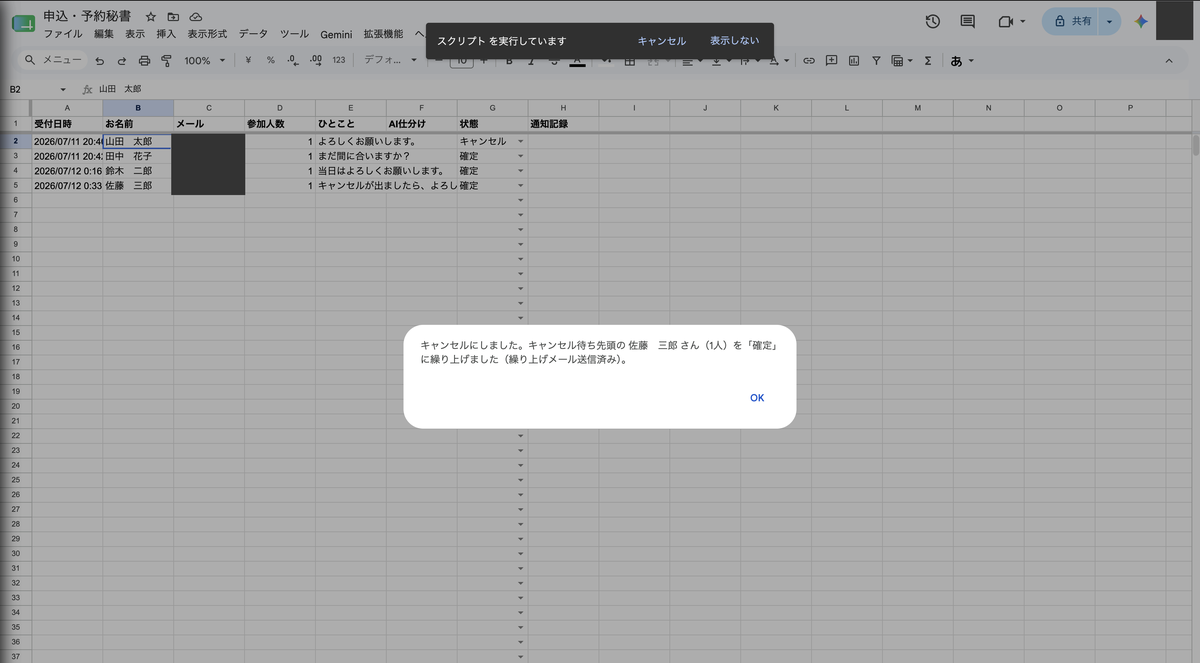Click decrease decimal places icon

click(292, 61)
